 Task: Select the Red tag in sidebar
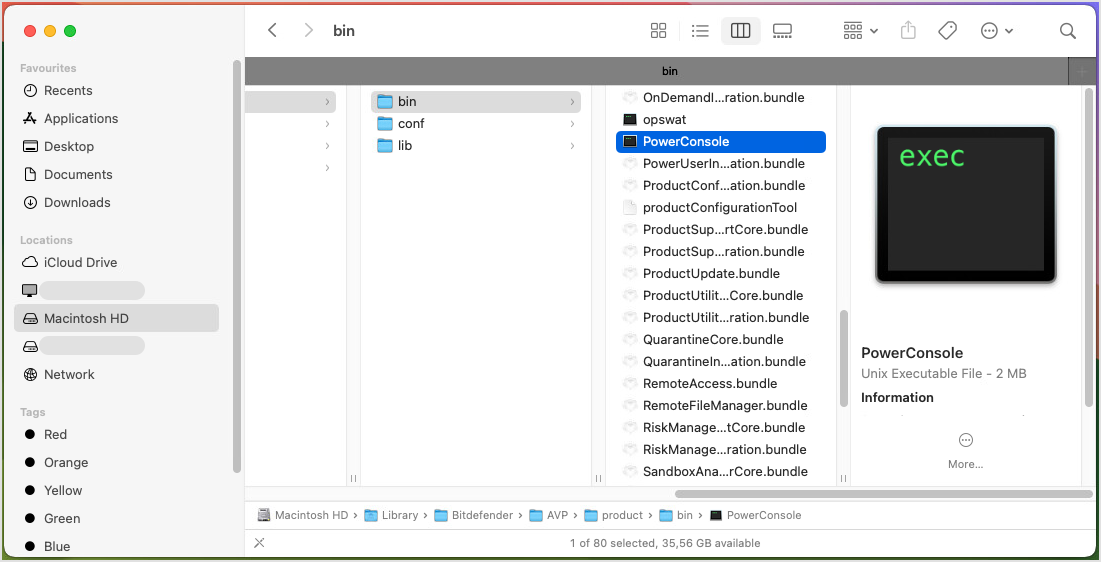pos(55,434)
